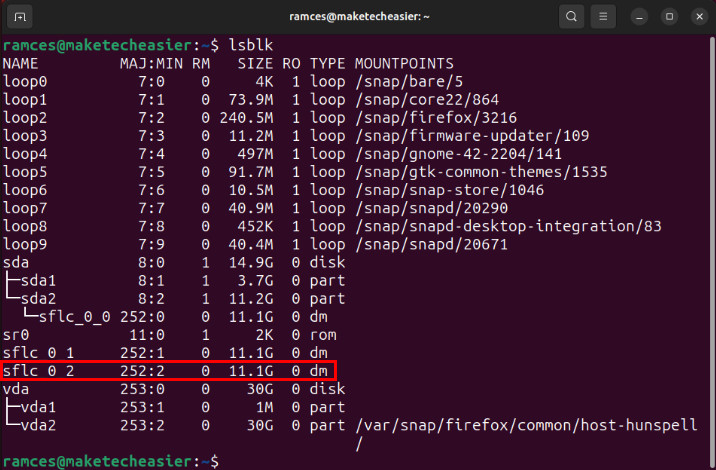Click the loop0 device name
This screenshot has height=470, width=716.
[25, 82]
